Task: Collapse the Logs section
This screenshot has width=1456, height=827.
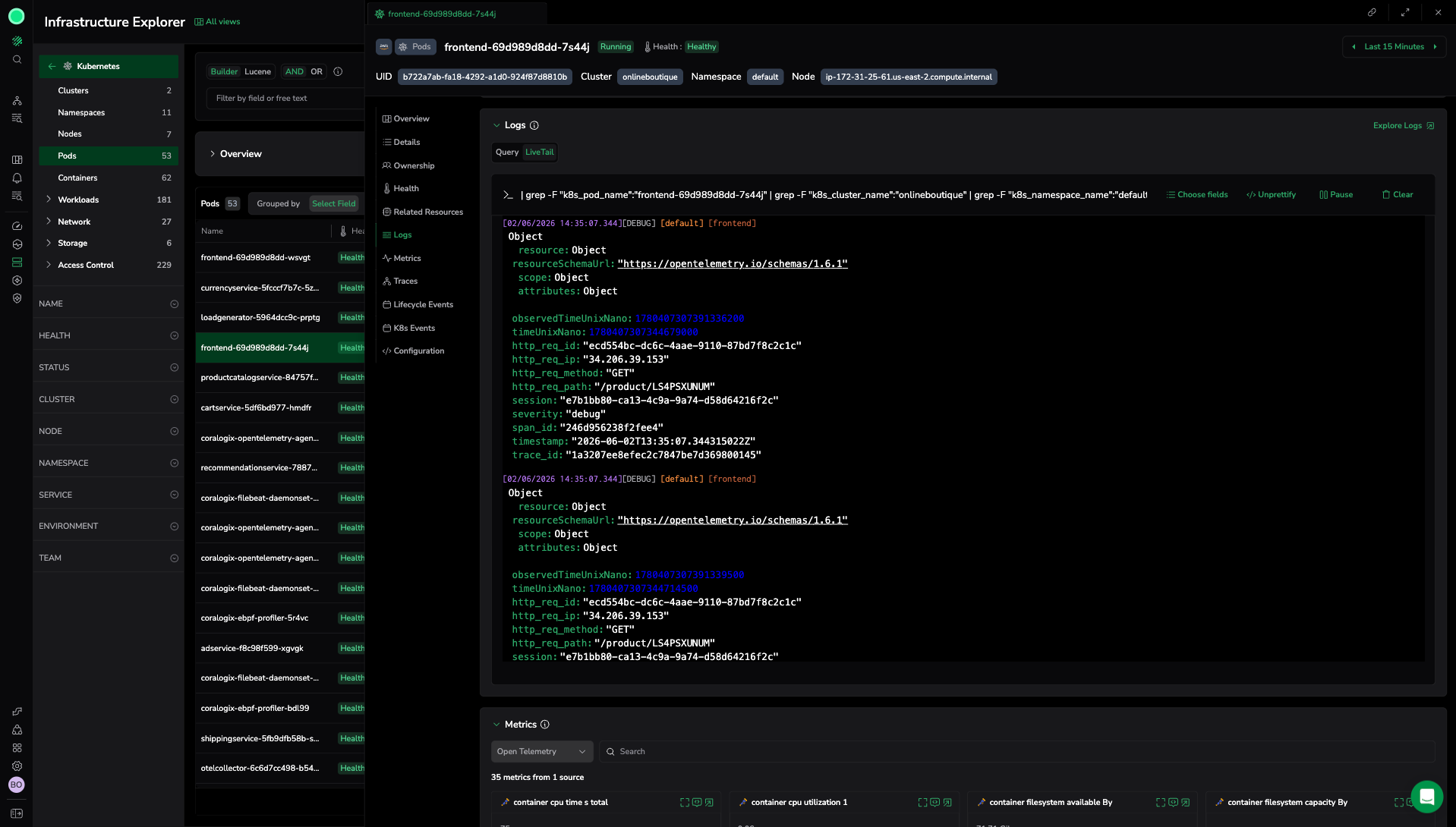Action: 496,126
